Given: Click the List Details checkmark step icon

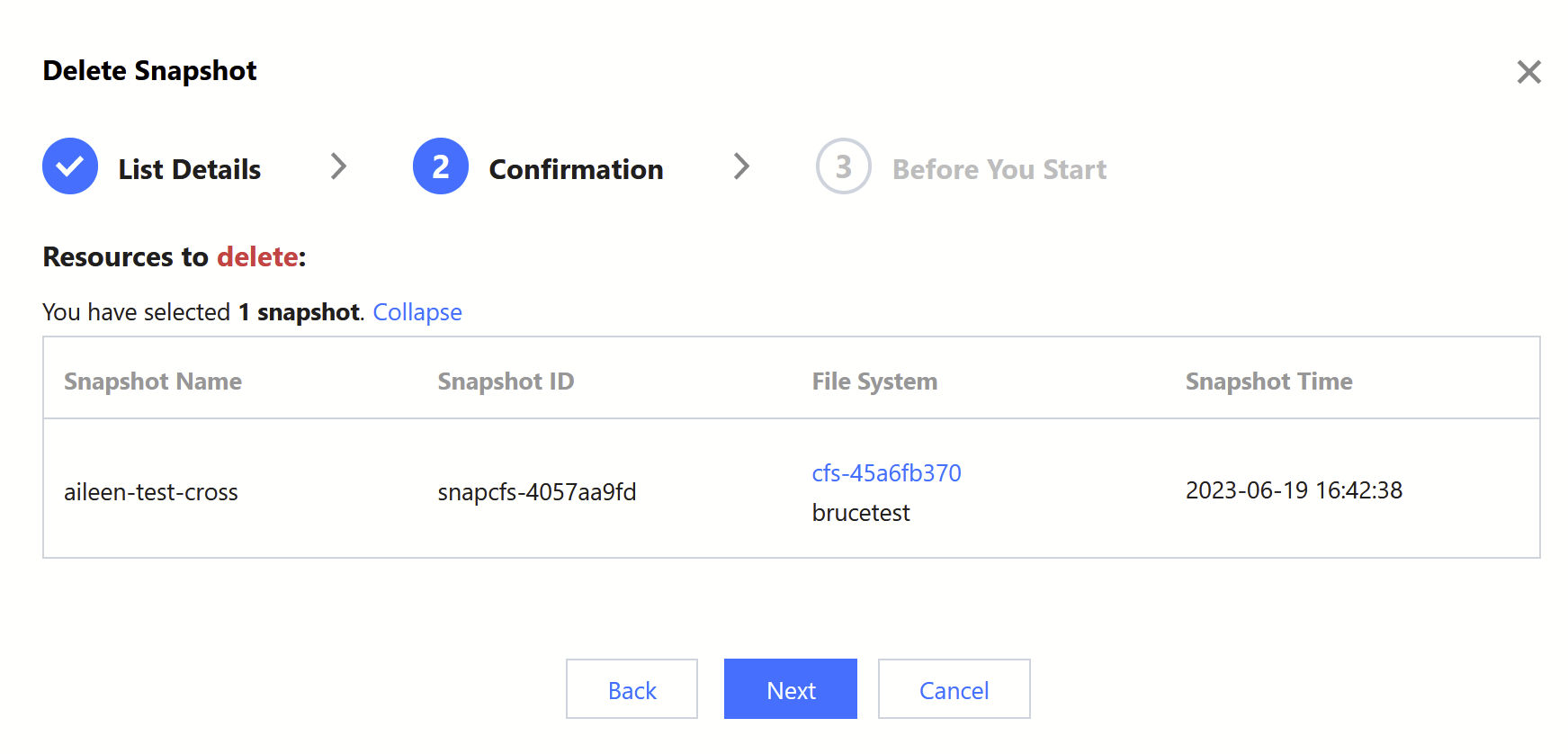Looking at the screenshot, I should click(x=70, y=166).
